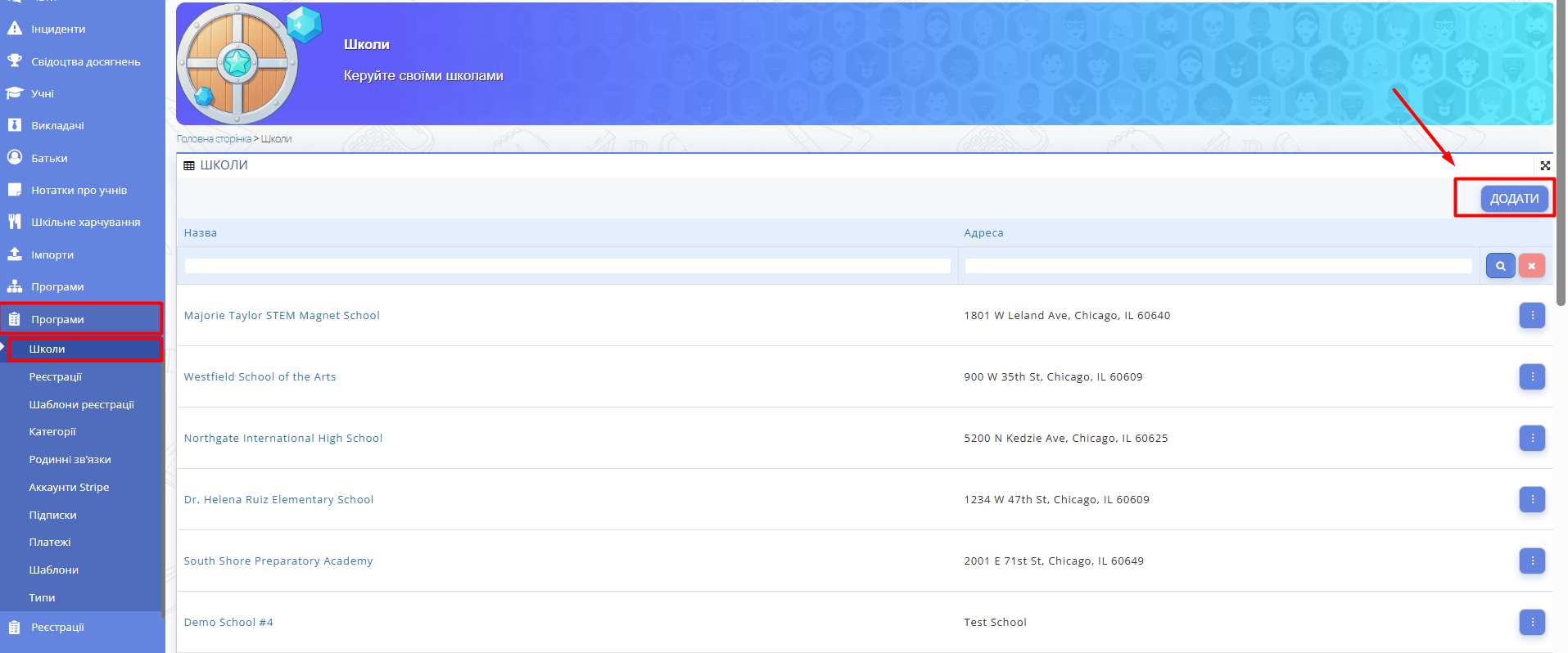Open the Incidents warning icon in sidebar
Screen dimensions: 1568x653
[15, 29]
